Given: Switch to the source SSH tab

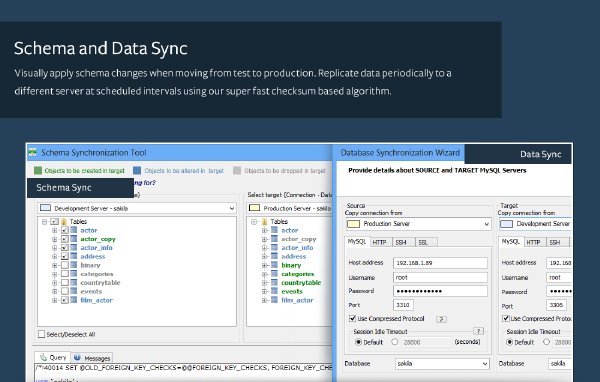Looking at the screenshot, I should 401,243.
